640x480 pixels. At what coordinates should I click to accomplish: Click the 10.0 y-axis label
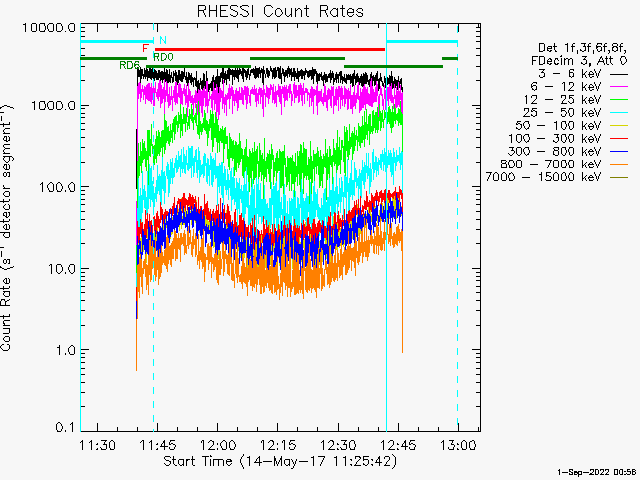click(x=61, y=269)
